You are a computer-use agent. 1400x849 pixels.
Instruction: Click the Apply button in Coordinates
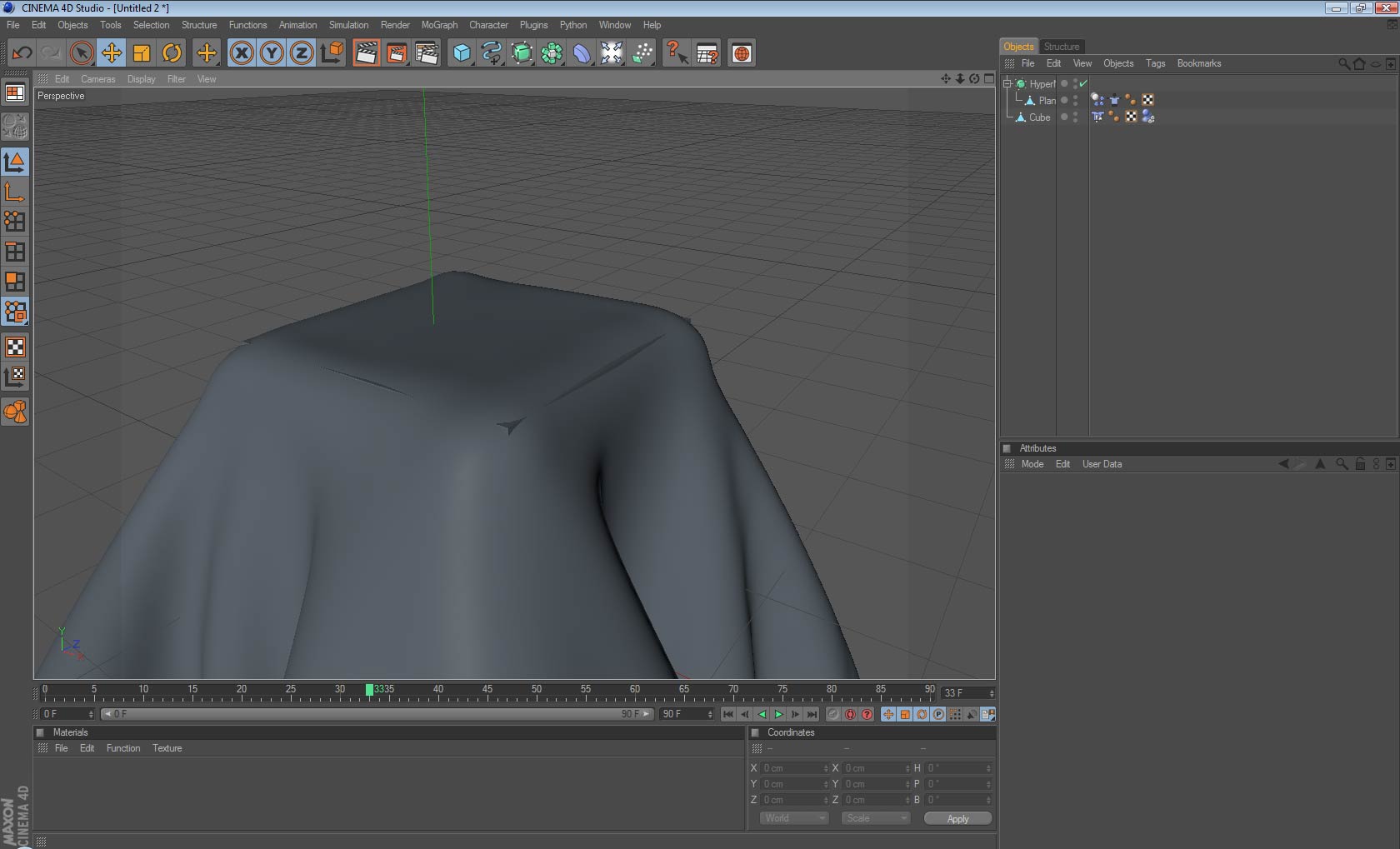tap(957, 818)
